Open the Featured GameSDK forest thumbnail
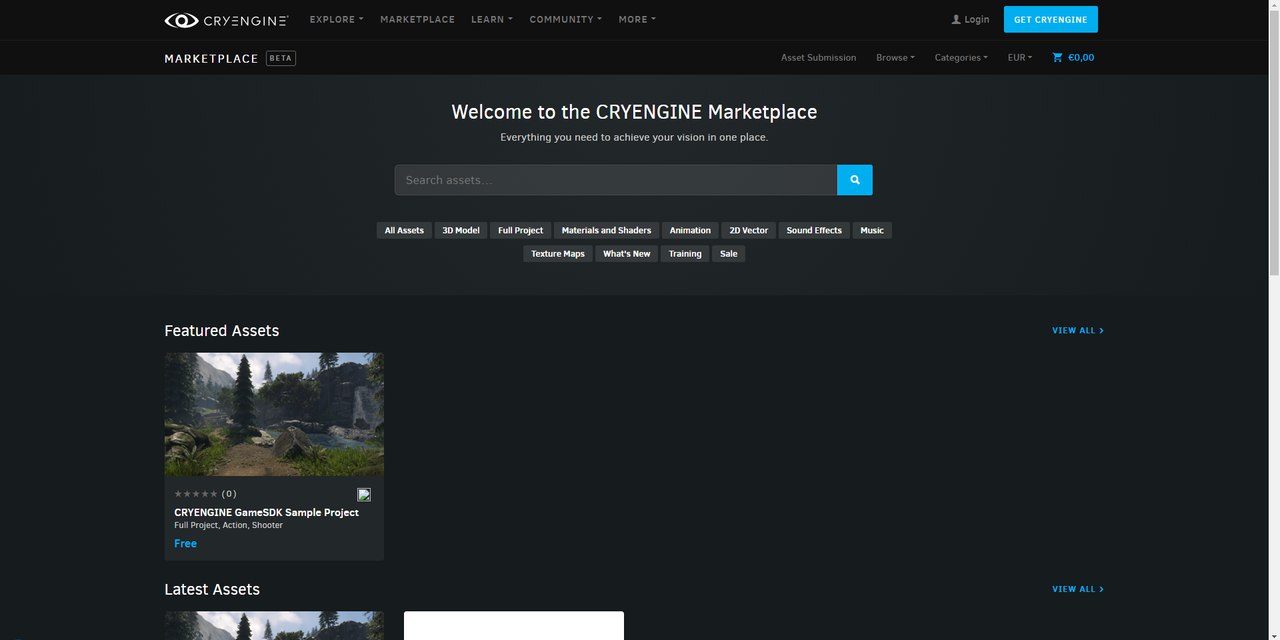 274,414
